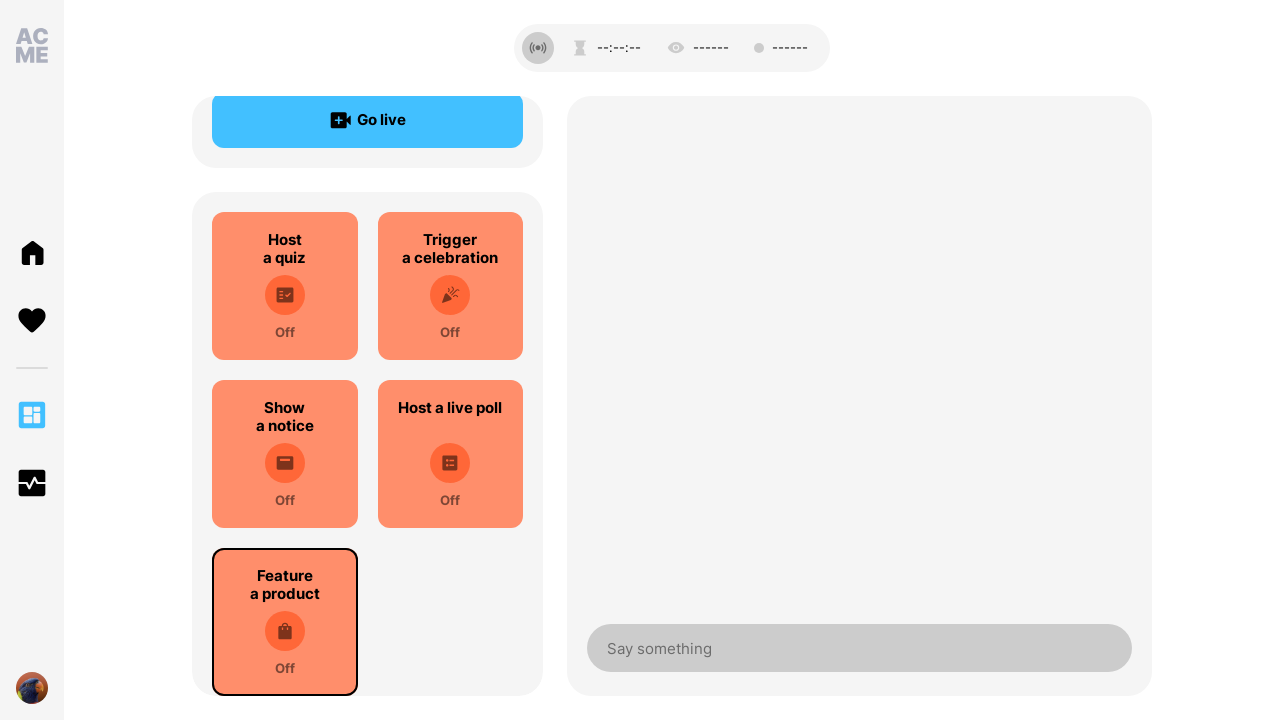
Task: Open favorites heart icon in sidebar
Action: (x=32, y=321)
